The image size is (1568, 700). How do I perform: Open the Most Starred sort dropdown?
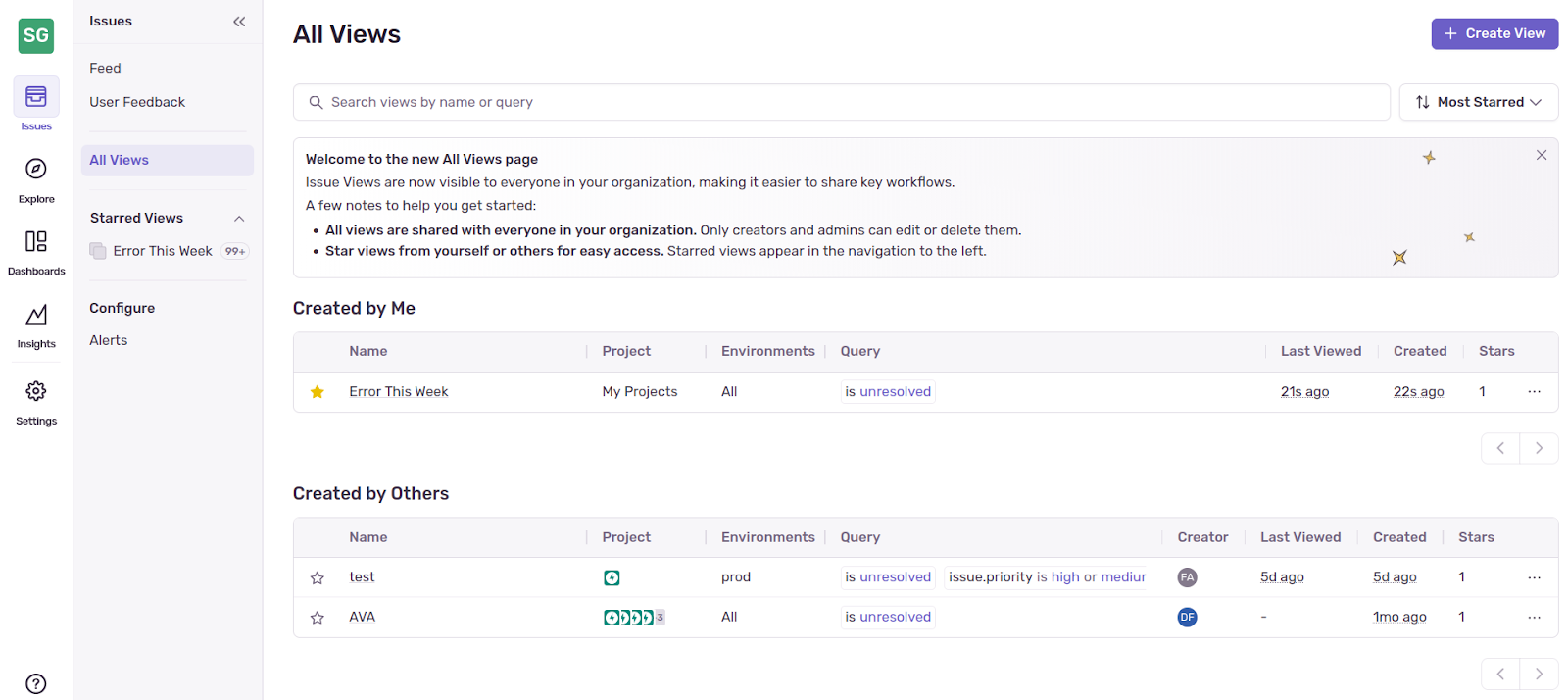1478,102
